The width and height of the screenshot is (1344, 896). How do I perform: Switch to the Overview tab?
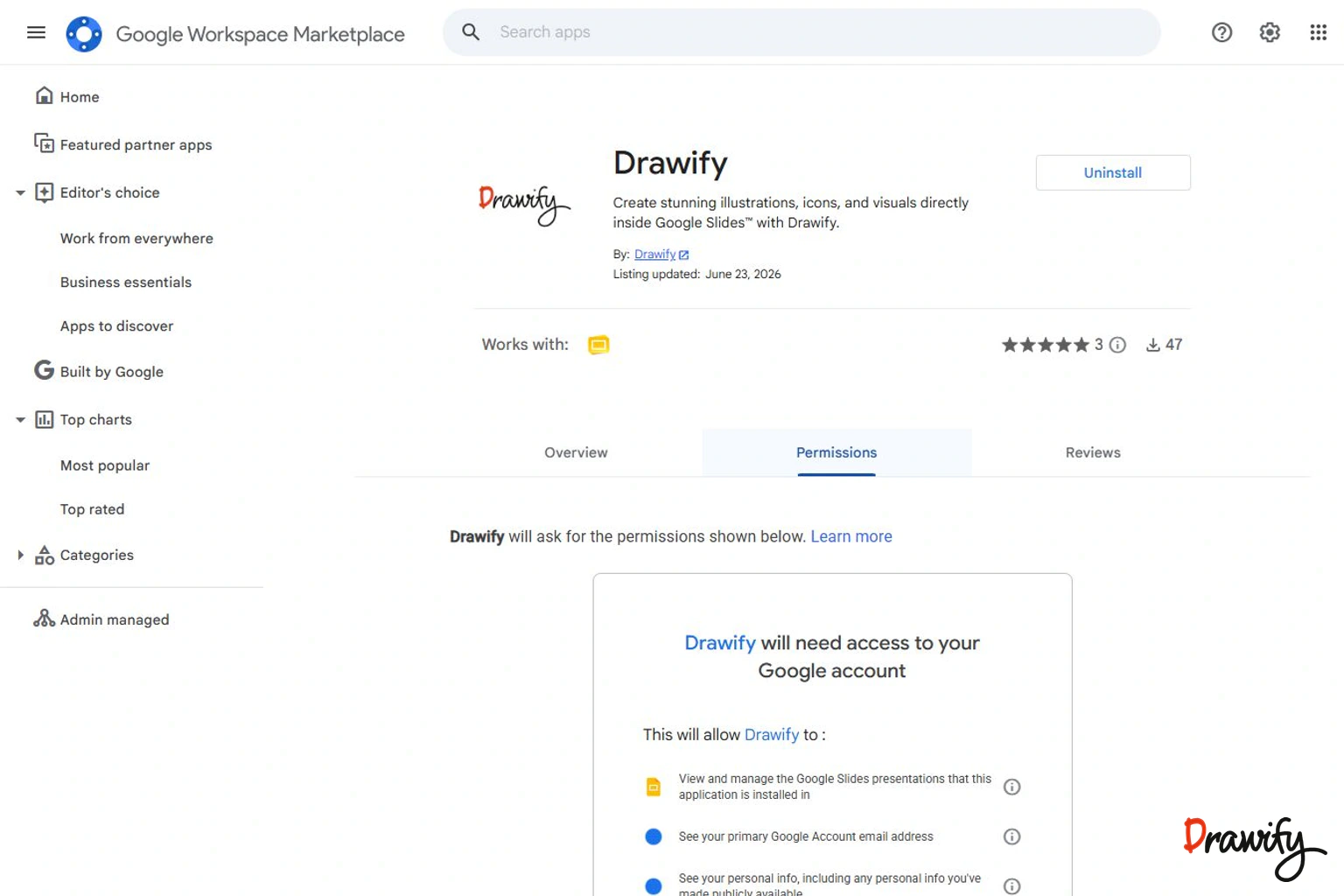pyautogui.click(x=576, y=452)
